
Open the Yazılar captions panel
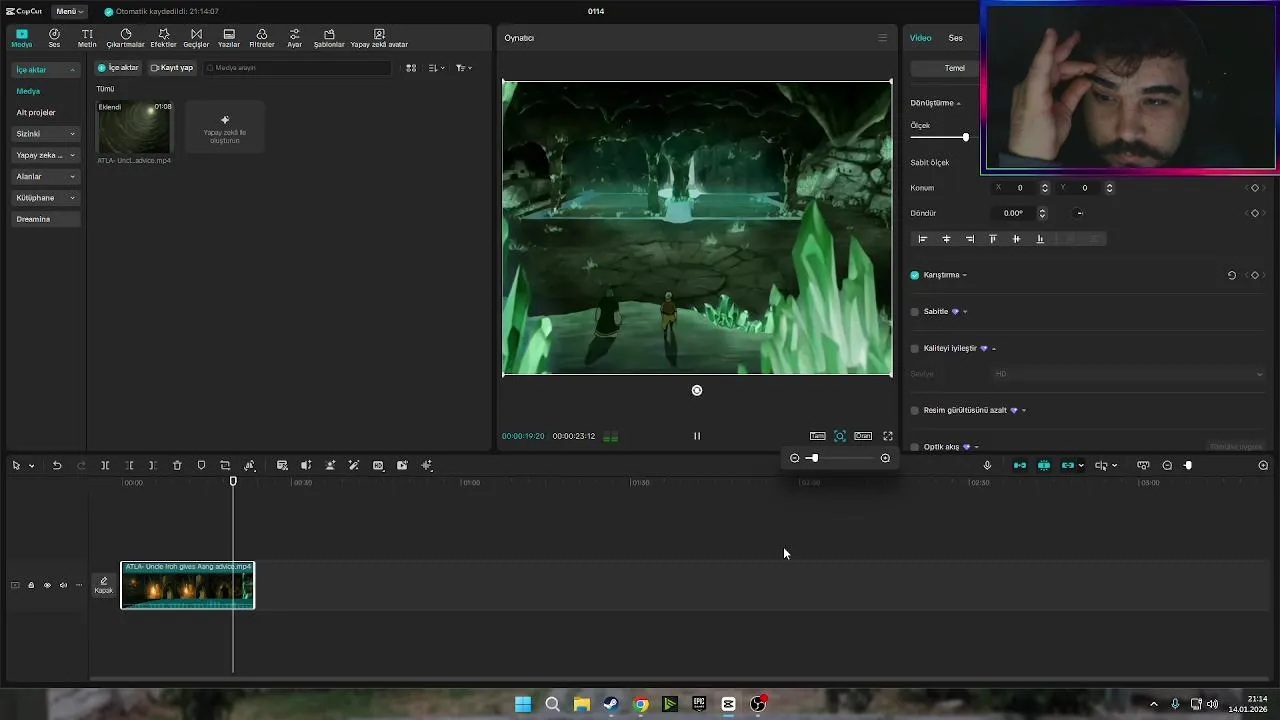point(229,38)
